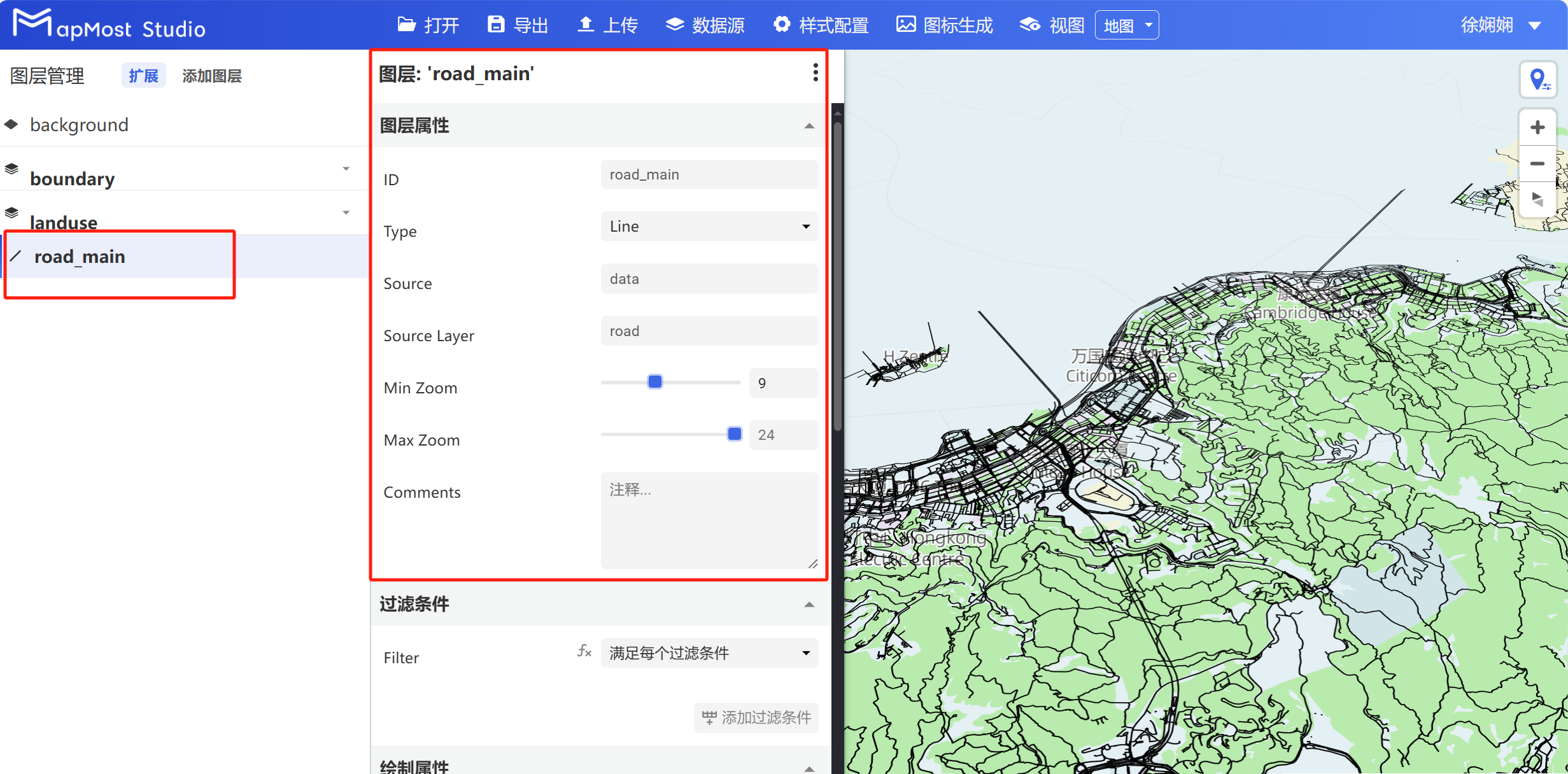Click the 添加过滤条件 button
The width and height of the screenshot is (1568, 774).
(x=756, y=718)
